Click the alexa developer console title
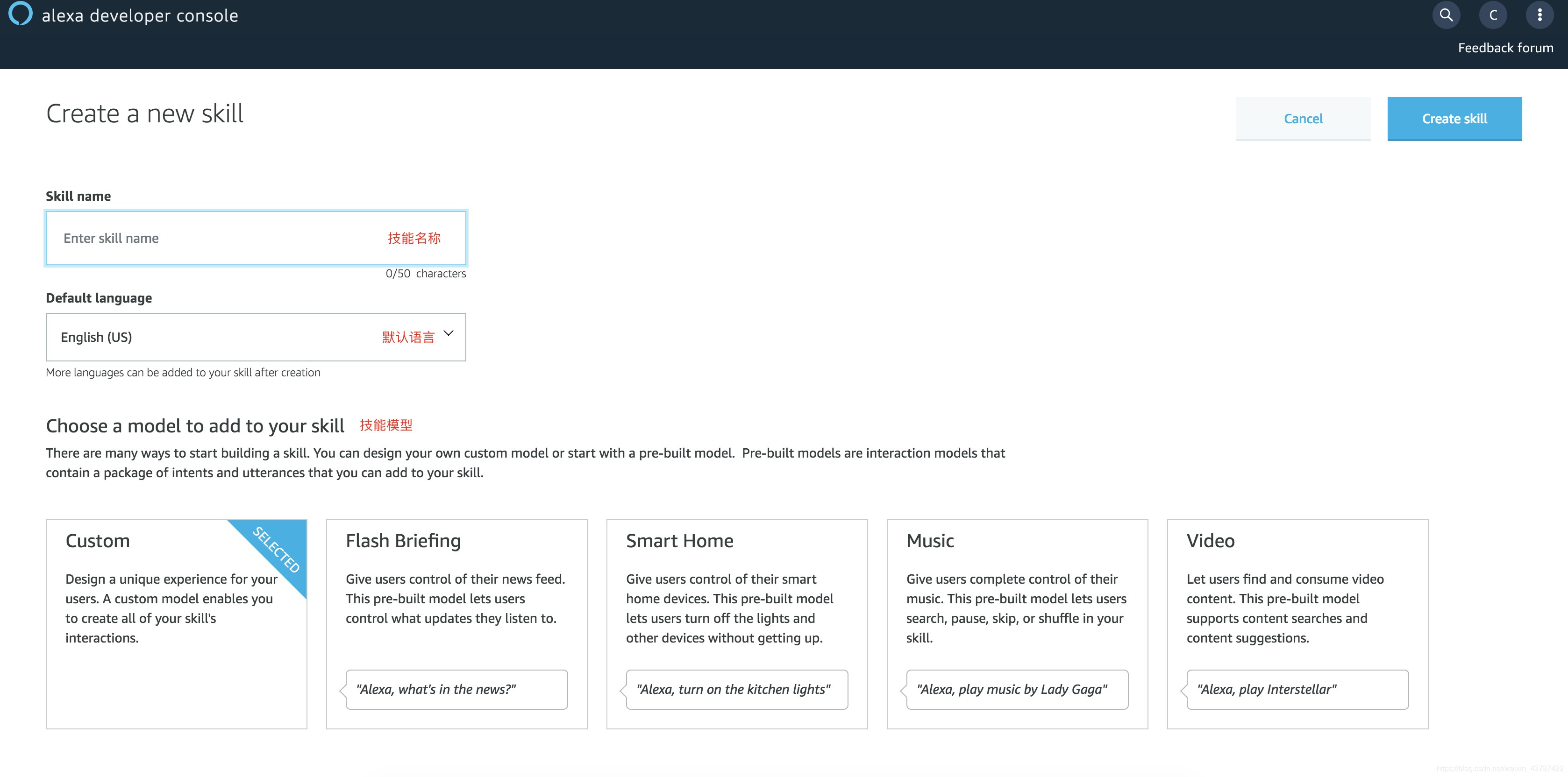Viewport: 1568px width, 777px height. coord(139,15)
